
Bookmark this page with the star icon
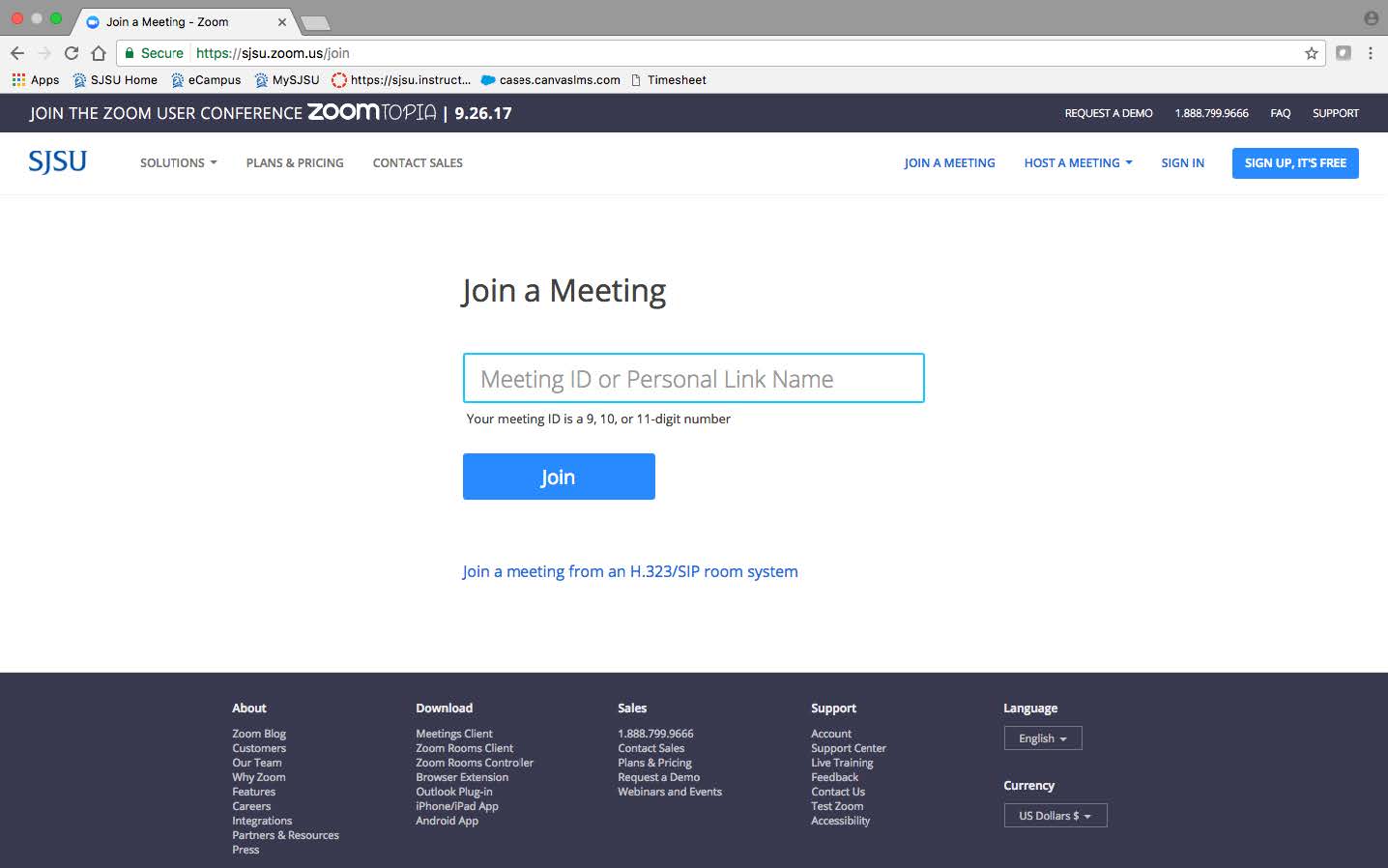1310,53
